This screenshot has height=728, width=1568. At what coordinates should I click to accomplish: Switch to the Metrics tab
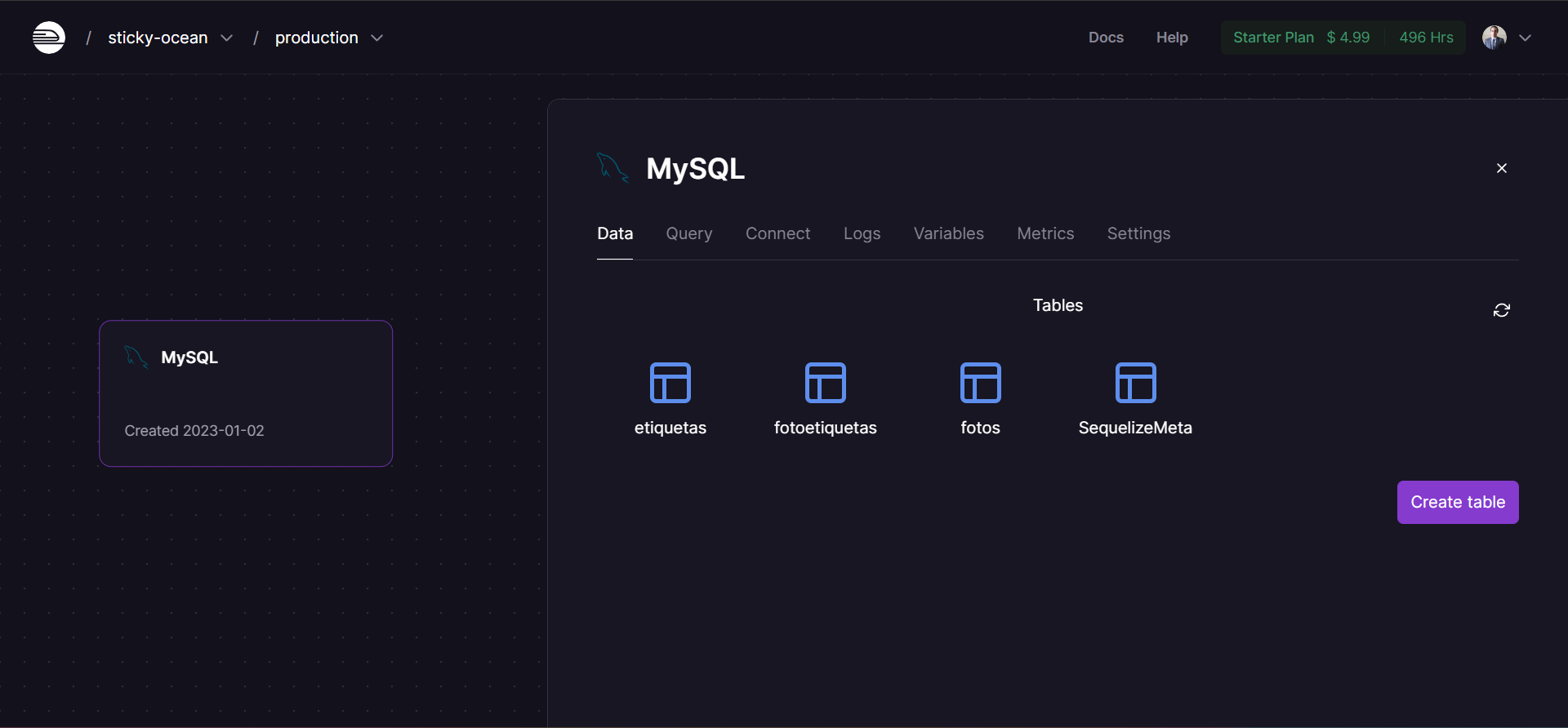point(1046,233)
